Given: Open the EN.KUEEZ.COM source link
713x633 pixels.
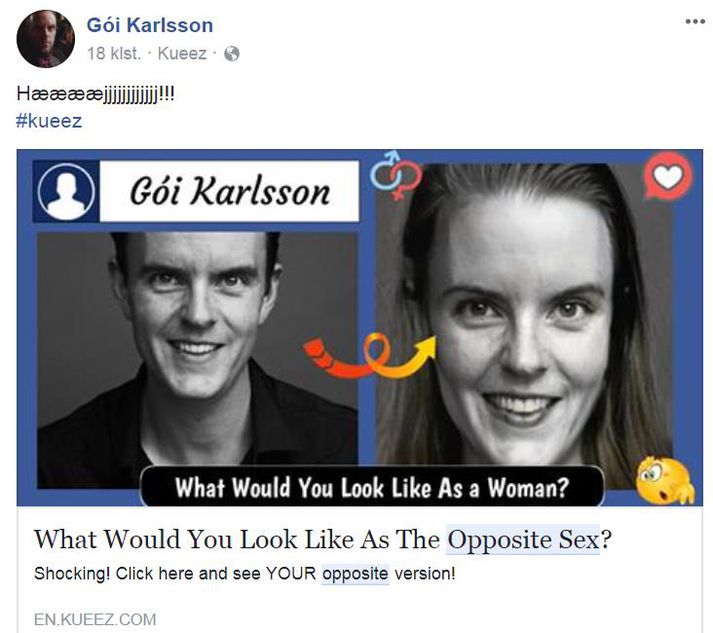Looking at the screenshot, I should pos(95,619).
